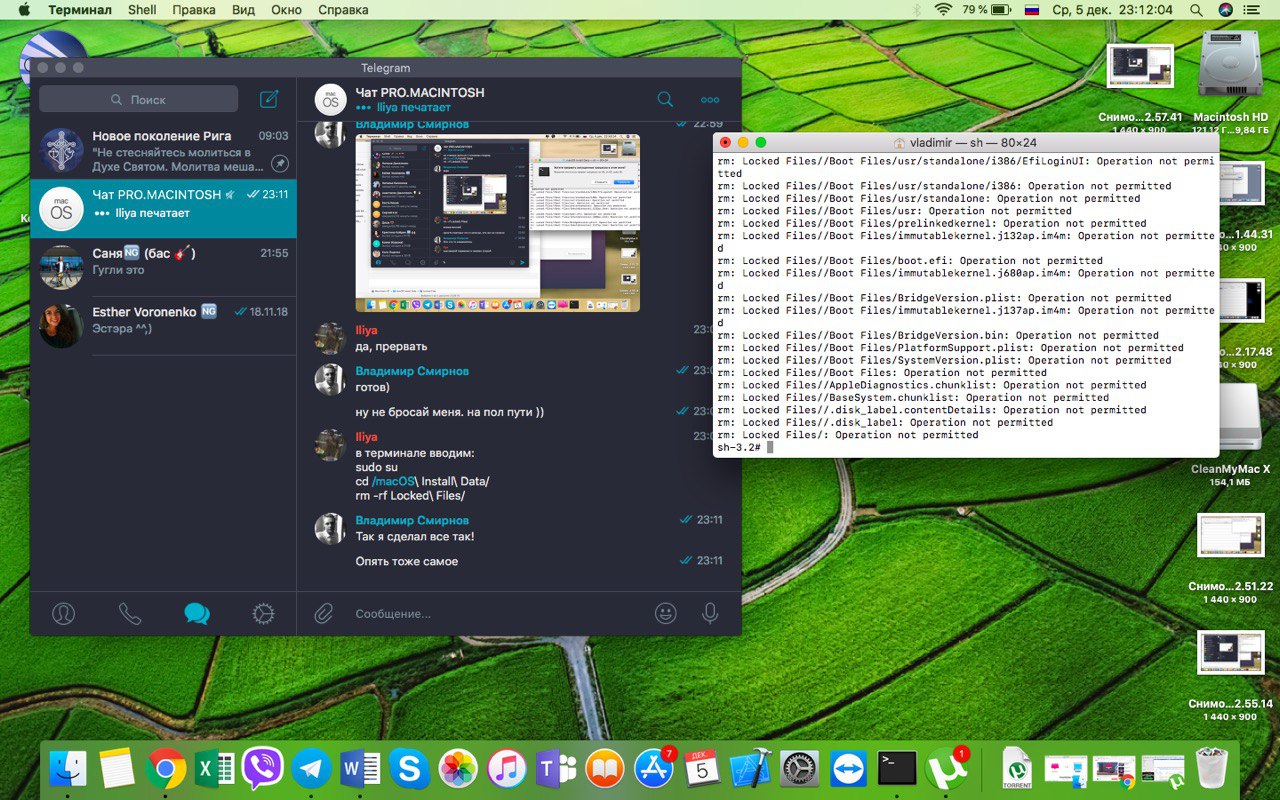This screenshot has width=1280, height=800.
Task: Open the Терминал menu
Action: click(80, 10)
